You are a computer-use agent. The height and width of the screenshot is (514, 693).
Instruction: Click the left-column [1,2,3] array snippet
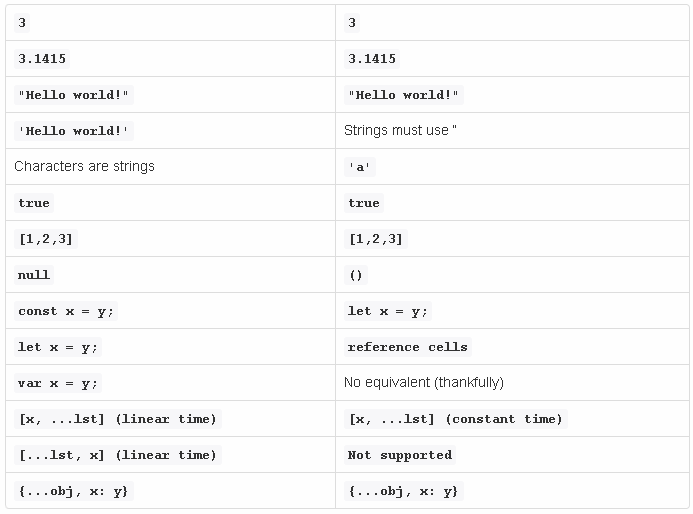46,239
